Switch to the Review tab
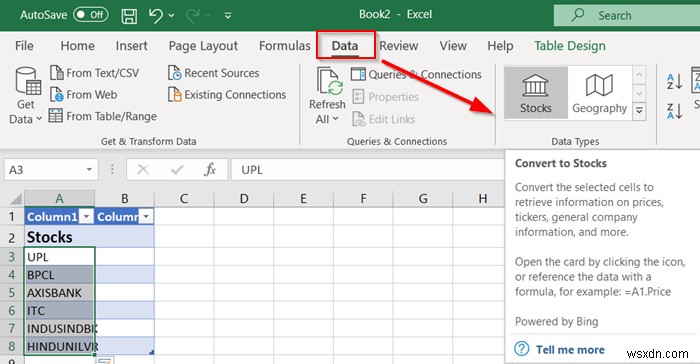The height and width of the screenshot is (364, 700). pyautogui.click(x=399, y=46)
